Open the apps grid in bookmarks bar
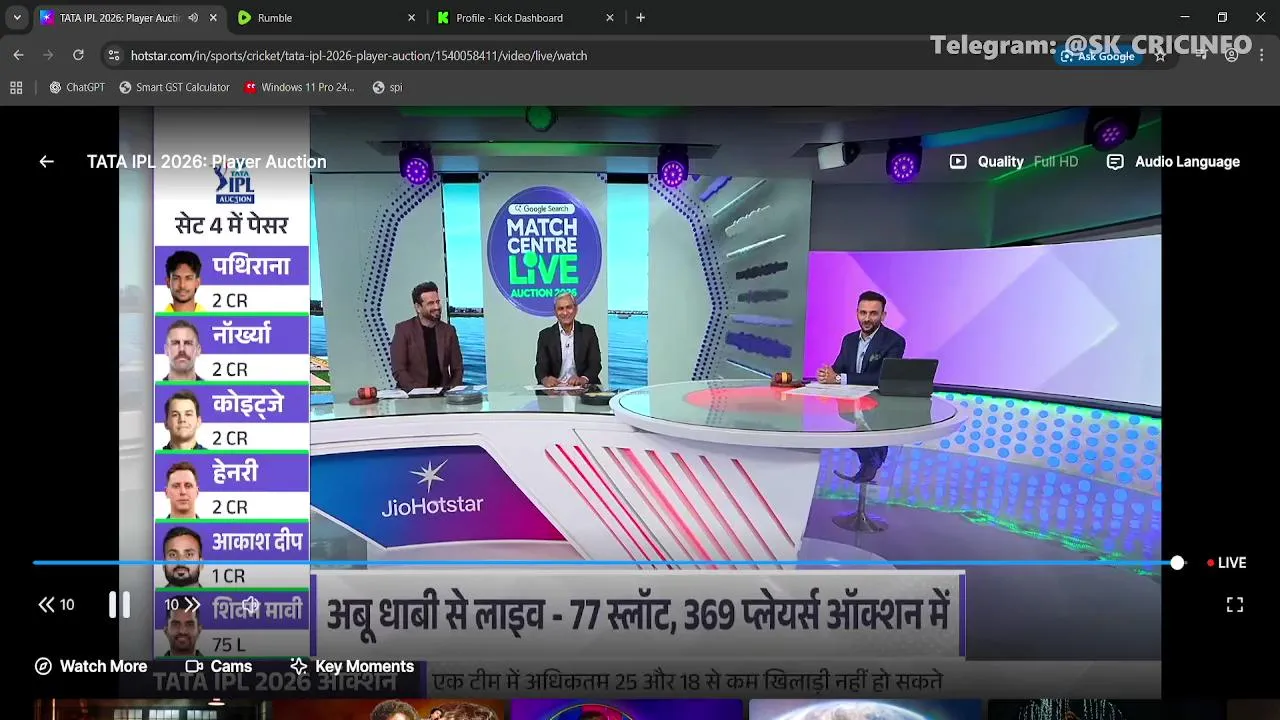The image size is (1280, 720). [x=16, y=87]
